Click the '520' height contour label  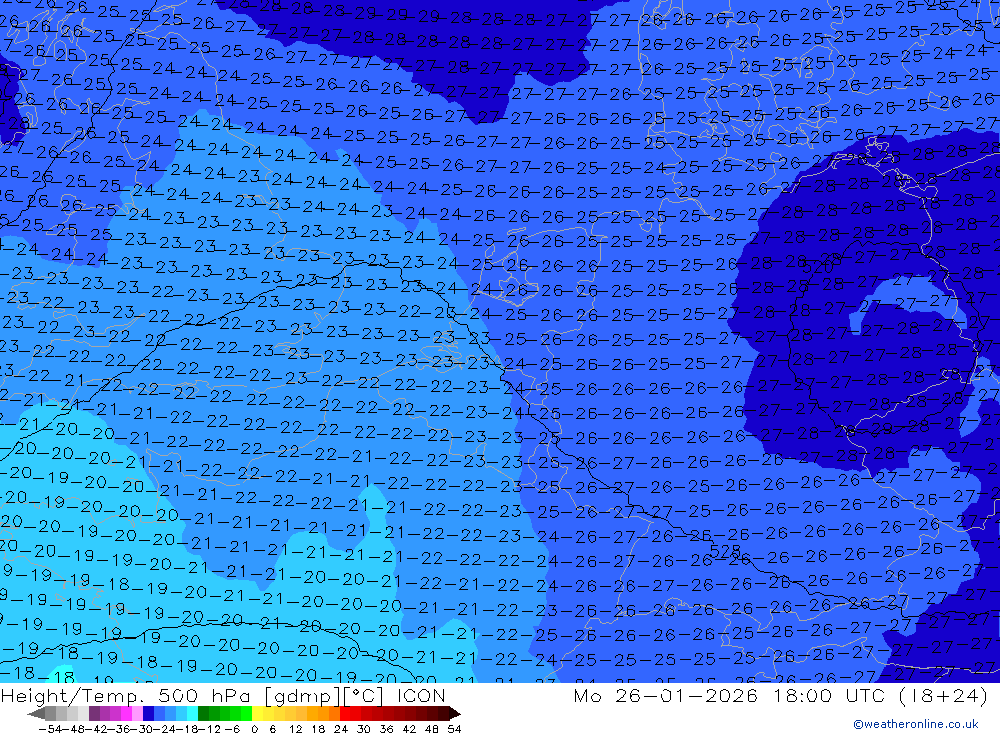click(x=817, y=267)
